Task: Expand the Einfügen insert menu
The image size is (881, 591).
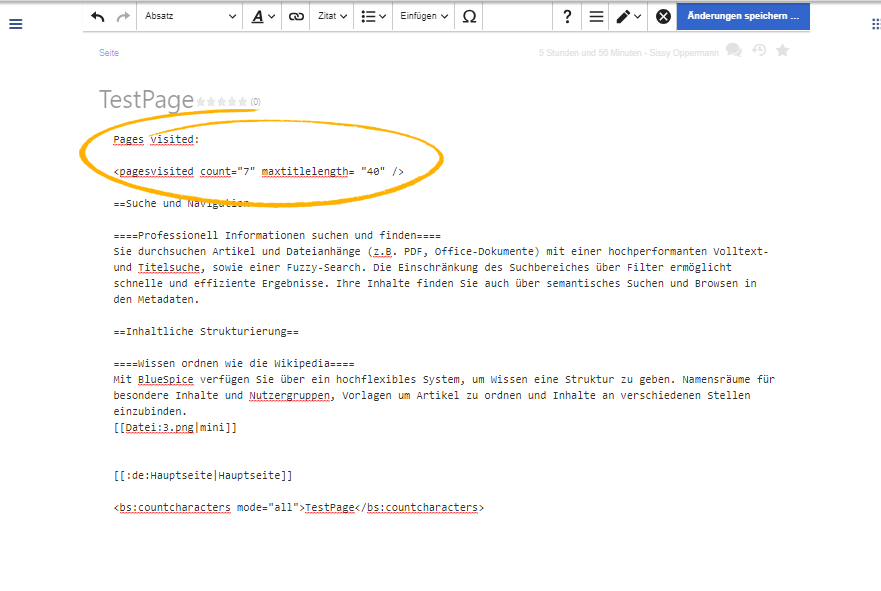Action: [x=424, y=16]
